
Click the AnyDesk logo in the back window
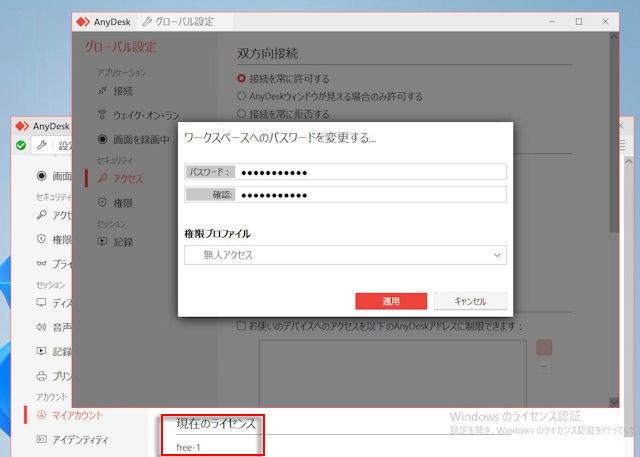point(22,126)
